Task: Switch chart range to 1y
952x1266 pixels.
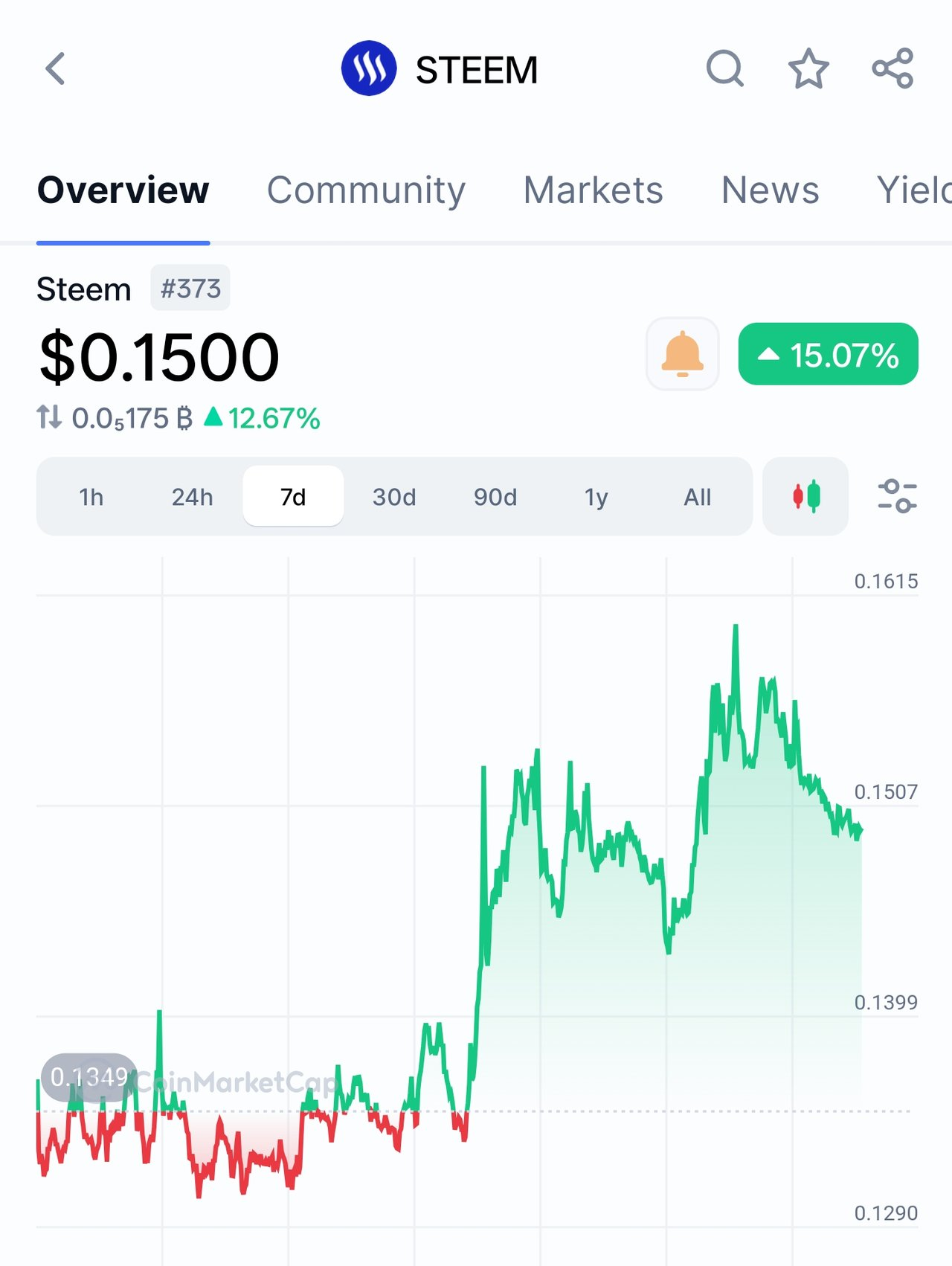Action: [596, 497]
